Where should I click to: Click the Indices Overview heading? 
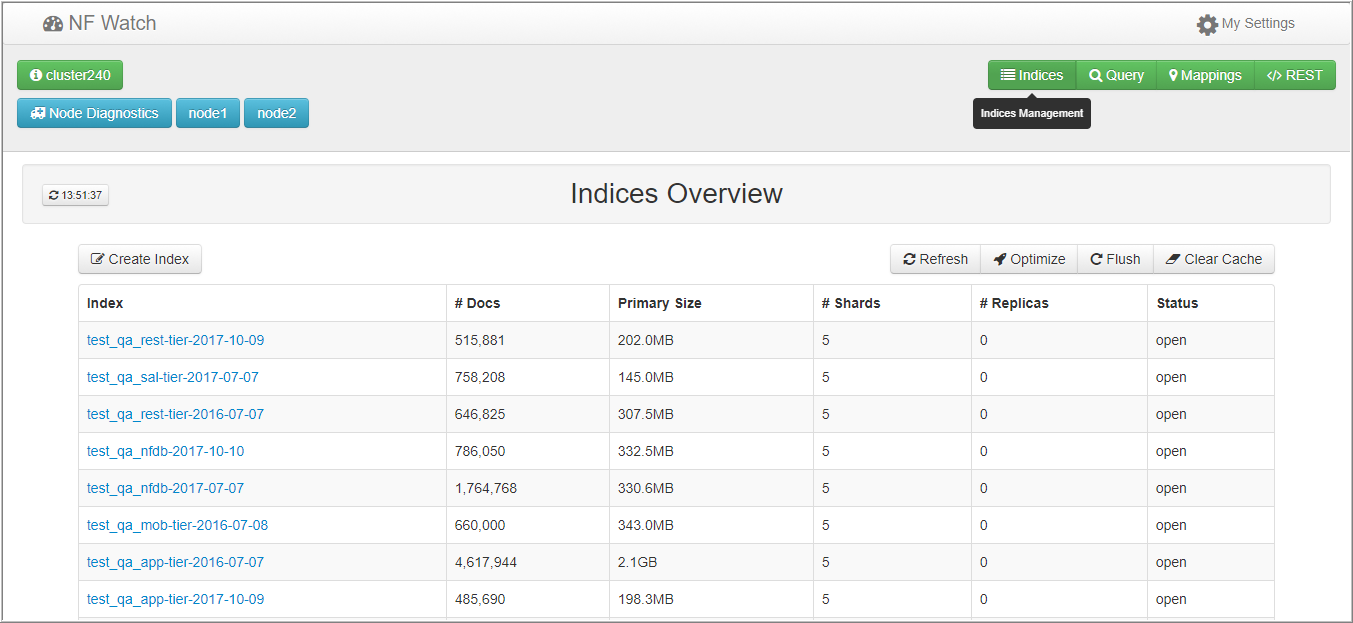676,194
